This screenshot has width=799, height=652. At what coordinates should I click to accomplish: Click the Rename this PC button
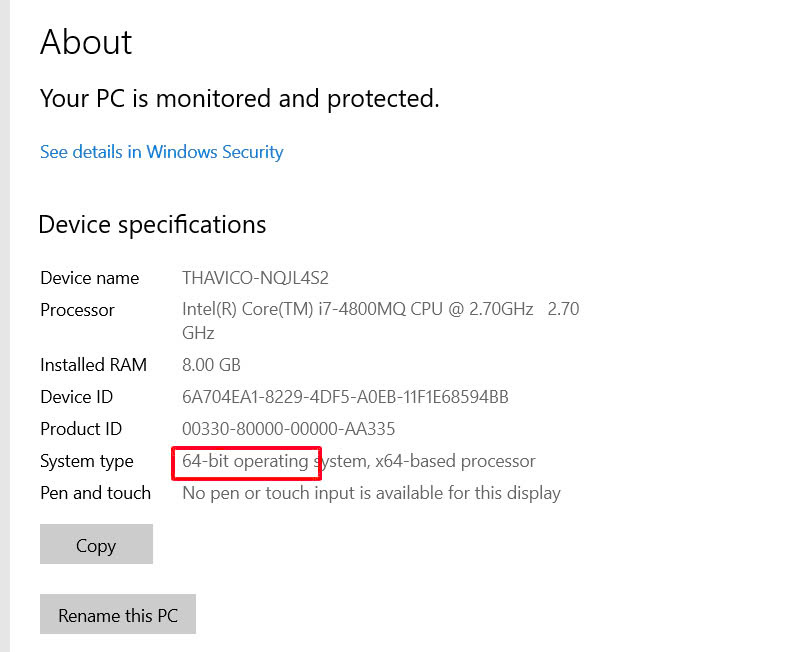point(118,614)
